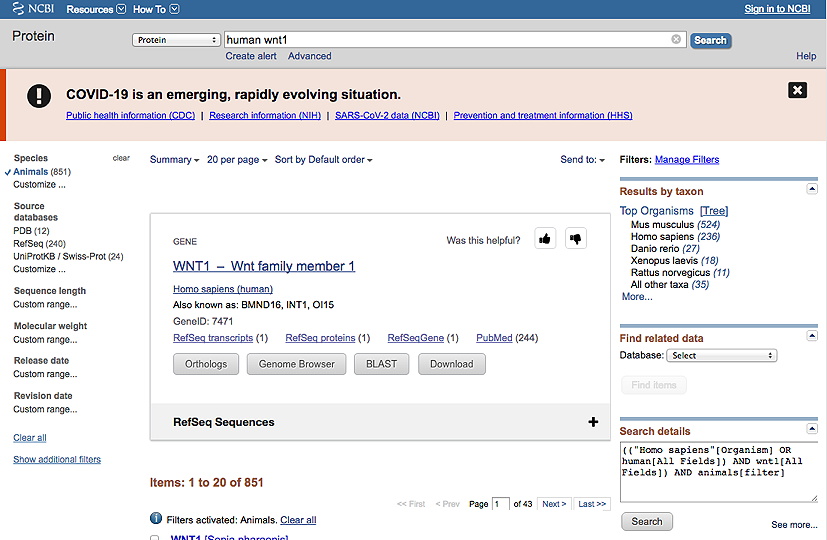Collapse the Search details panel

pyautogui.click(x=812, y=430)
